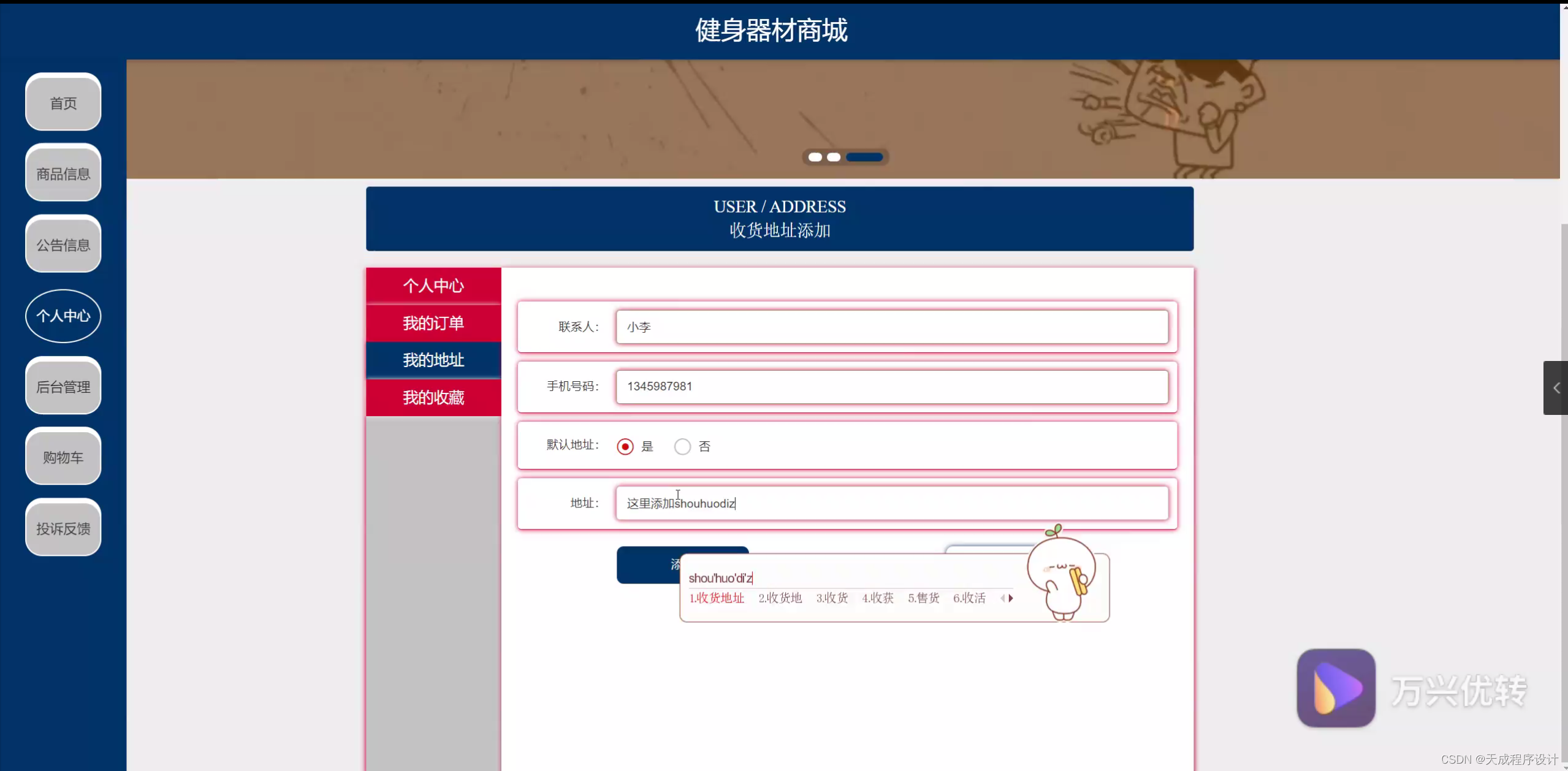The width and height of the screenshot is (1568, 771).
Task: Toggle the second carousel indicator dot
Action: 834,158
